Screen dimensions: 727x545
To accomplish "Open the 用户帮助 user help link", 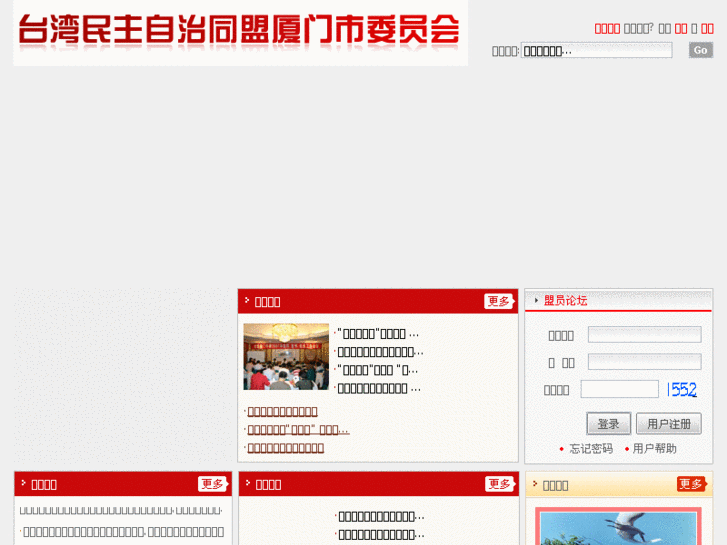I will point(654,449).
